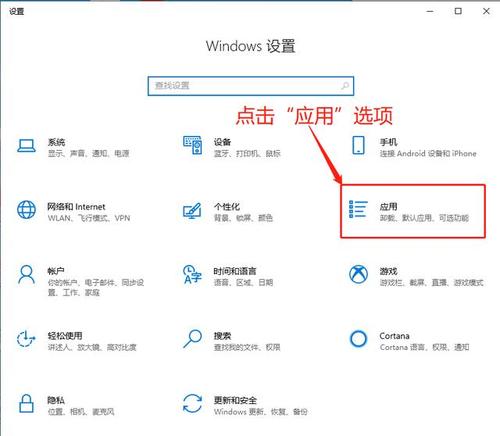The height and width of the screenshot is (436, 500).
Task: Click description mentioning Android and iPhone
Action: point(428,153)
